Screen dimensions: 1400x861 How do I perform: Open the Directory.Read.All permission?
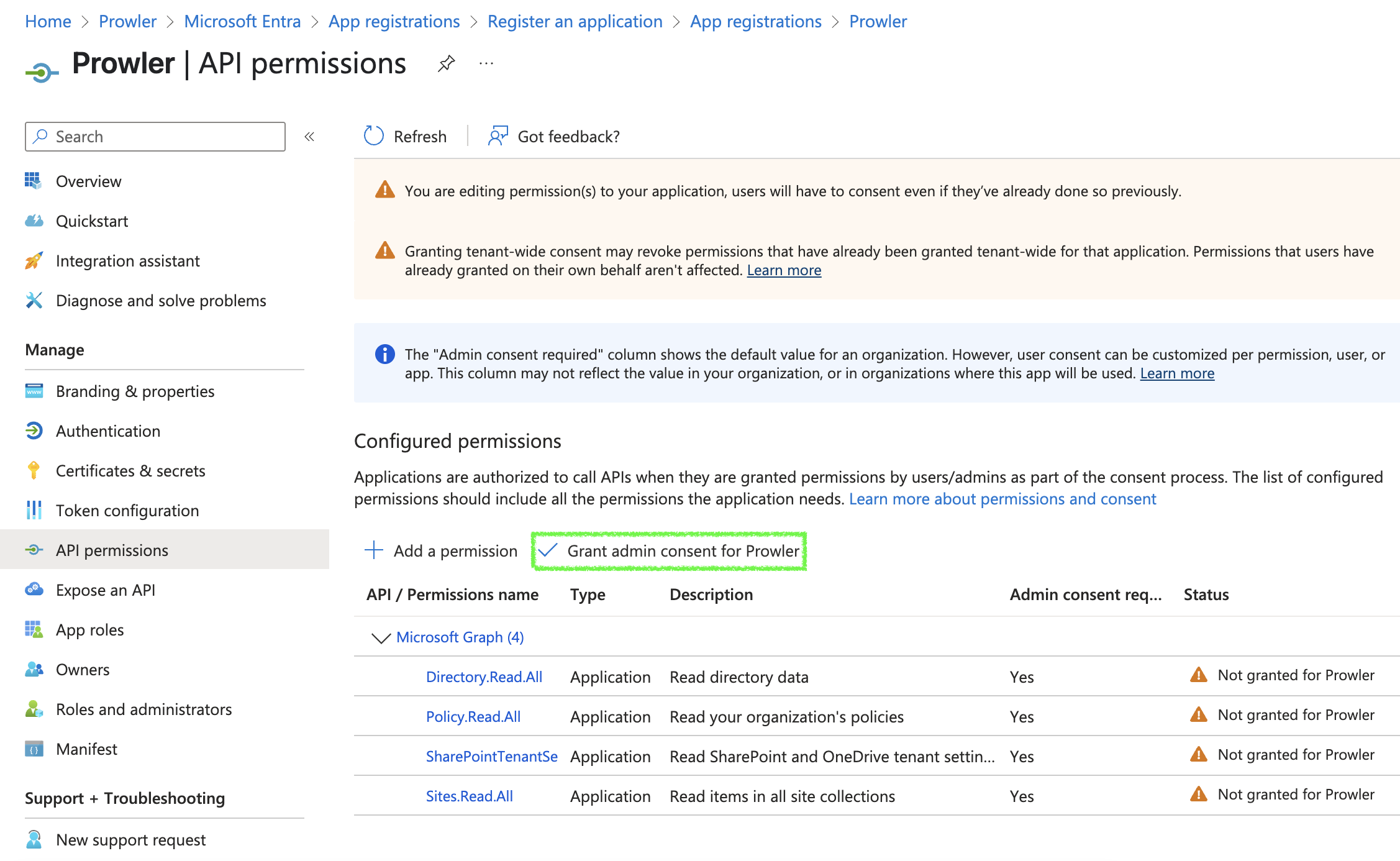pos(484,677)
